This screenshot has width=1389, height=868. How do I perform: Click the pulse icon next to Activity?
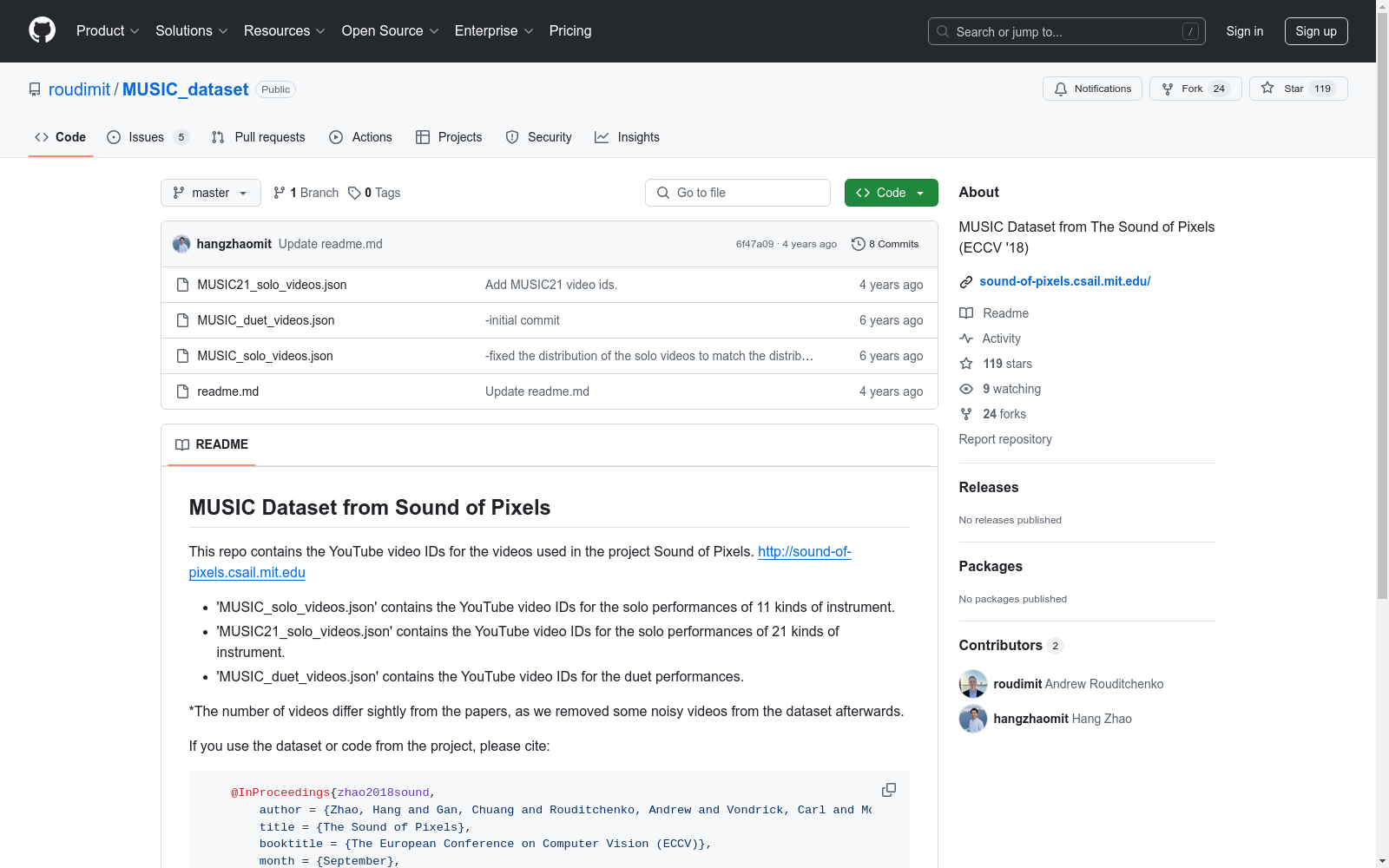click(x=966, y=339)
